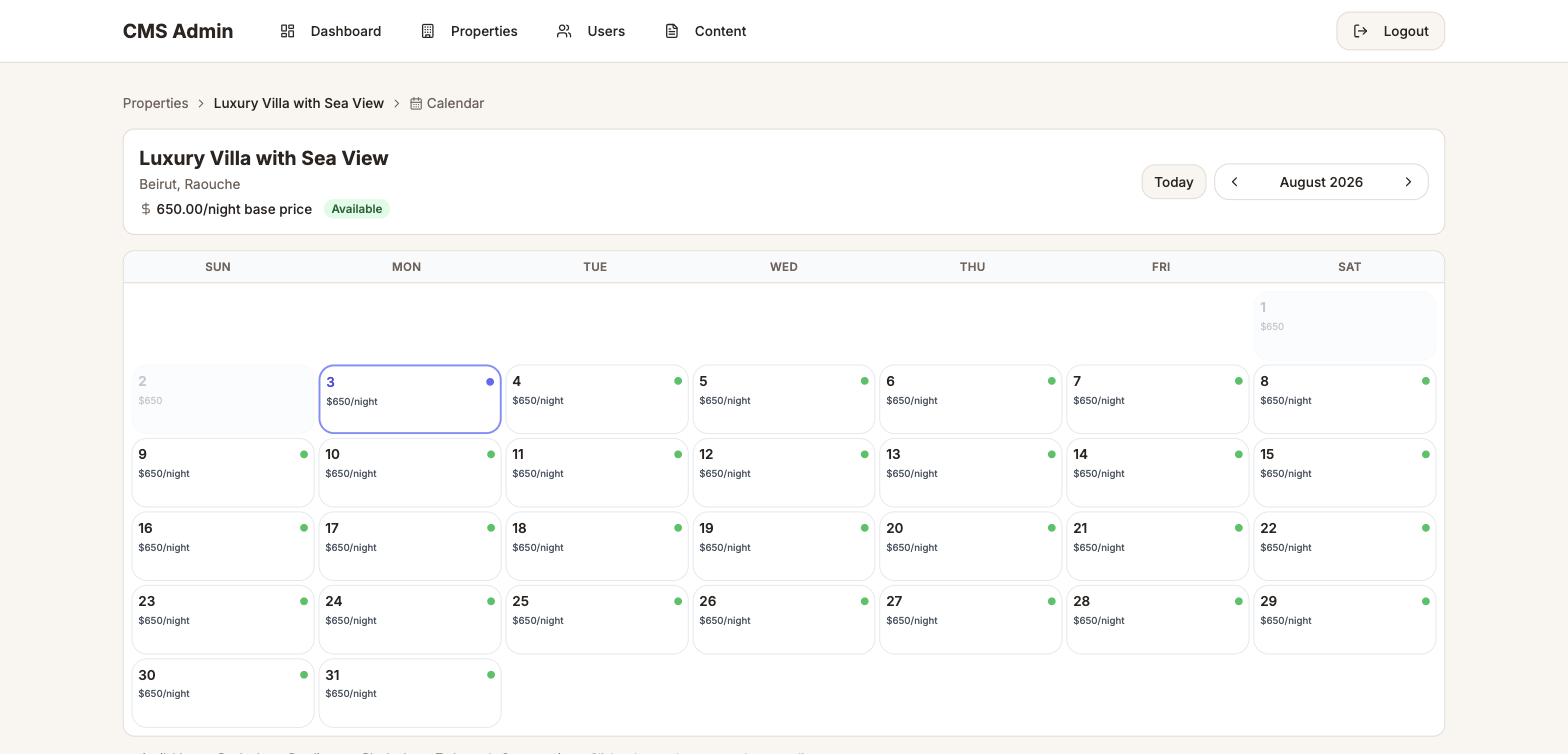The width and height of the screenshot is (1568, 755).
Task: Click the SUN column header
Action: tap(218, 267)
